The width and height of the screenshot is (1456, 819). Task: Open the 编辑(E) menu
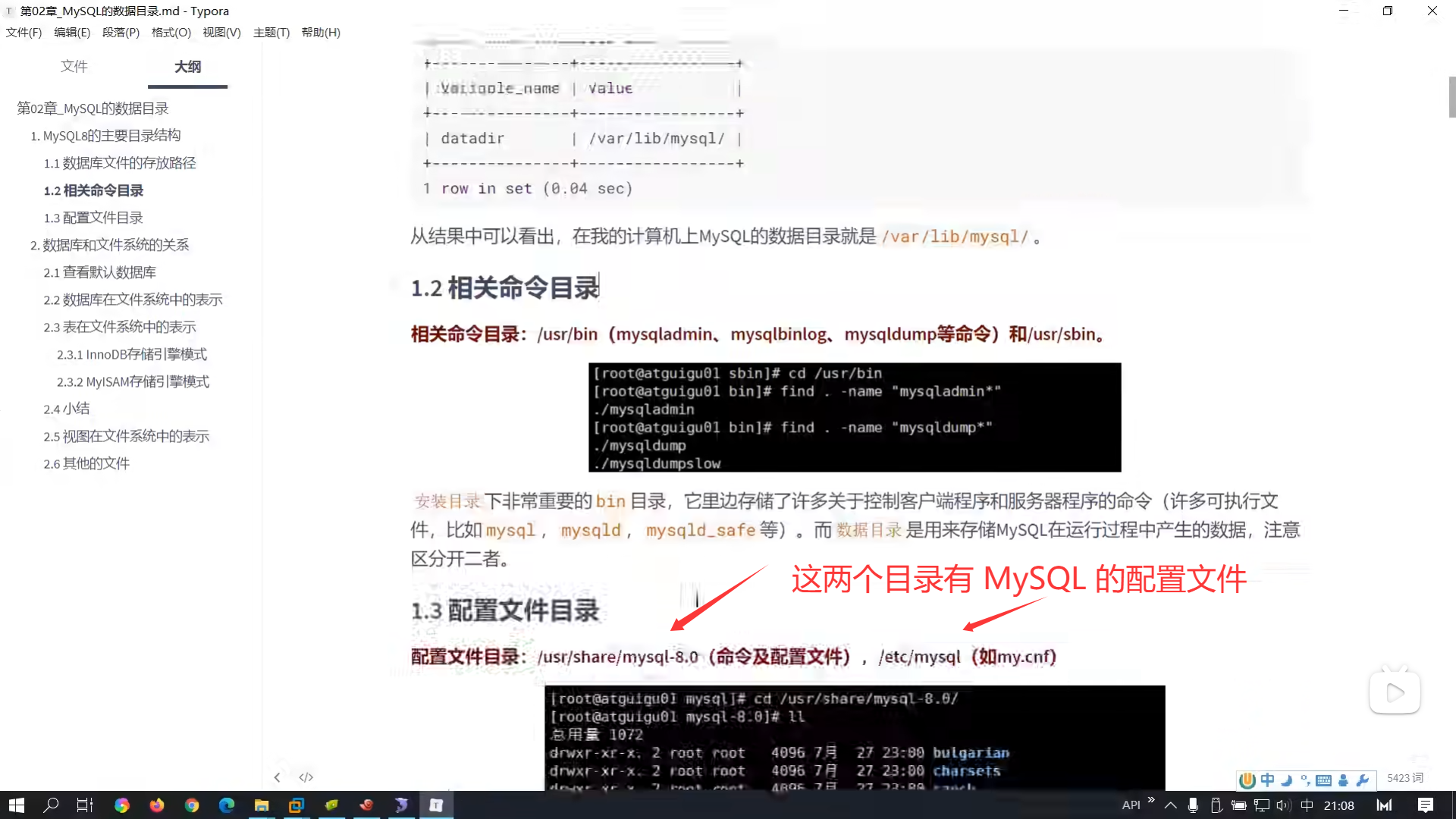72,33
